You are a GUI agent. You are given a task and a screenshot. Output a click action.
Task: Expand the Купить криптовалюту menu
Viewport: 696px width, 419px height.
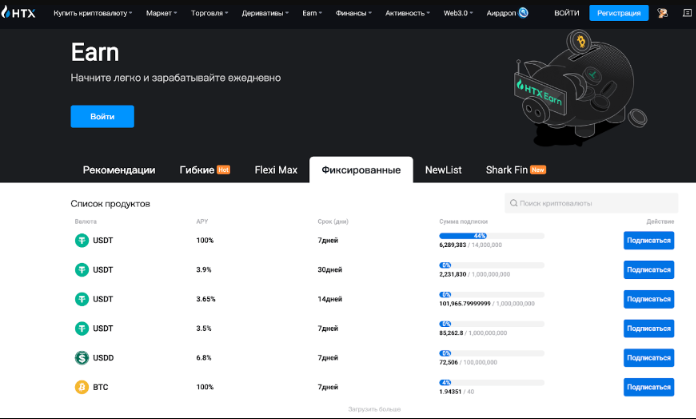pos(93,13)
